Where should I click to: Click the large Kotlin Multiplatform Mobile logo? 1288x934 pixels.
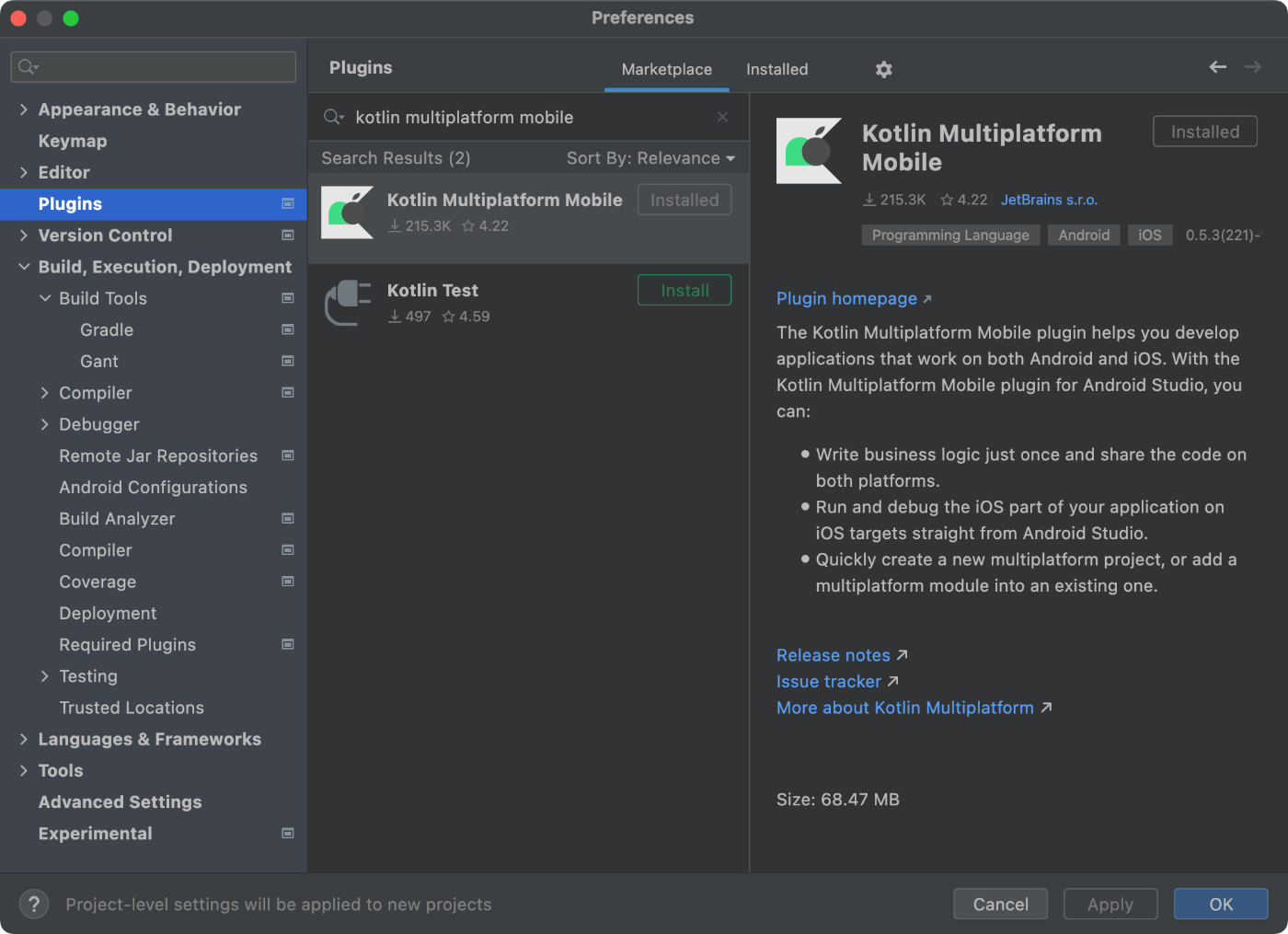coord(809,151)
